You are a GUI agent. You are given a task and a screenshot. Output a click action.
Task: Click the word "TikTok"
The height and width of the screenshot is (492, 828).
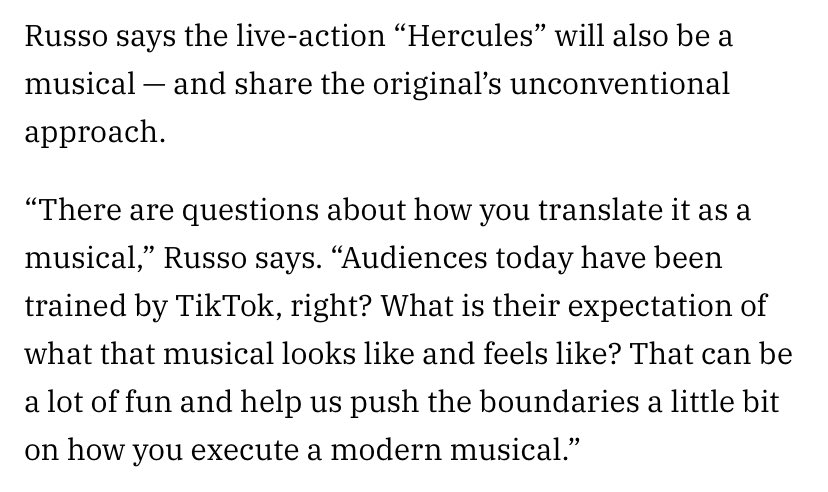coord(224,306)
